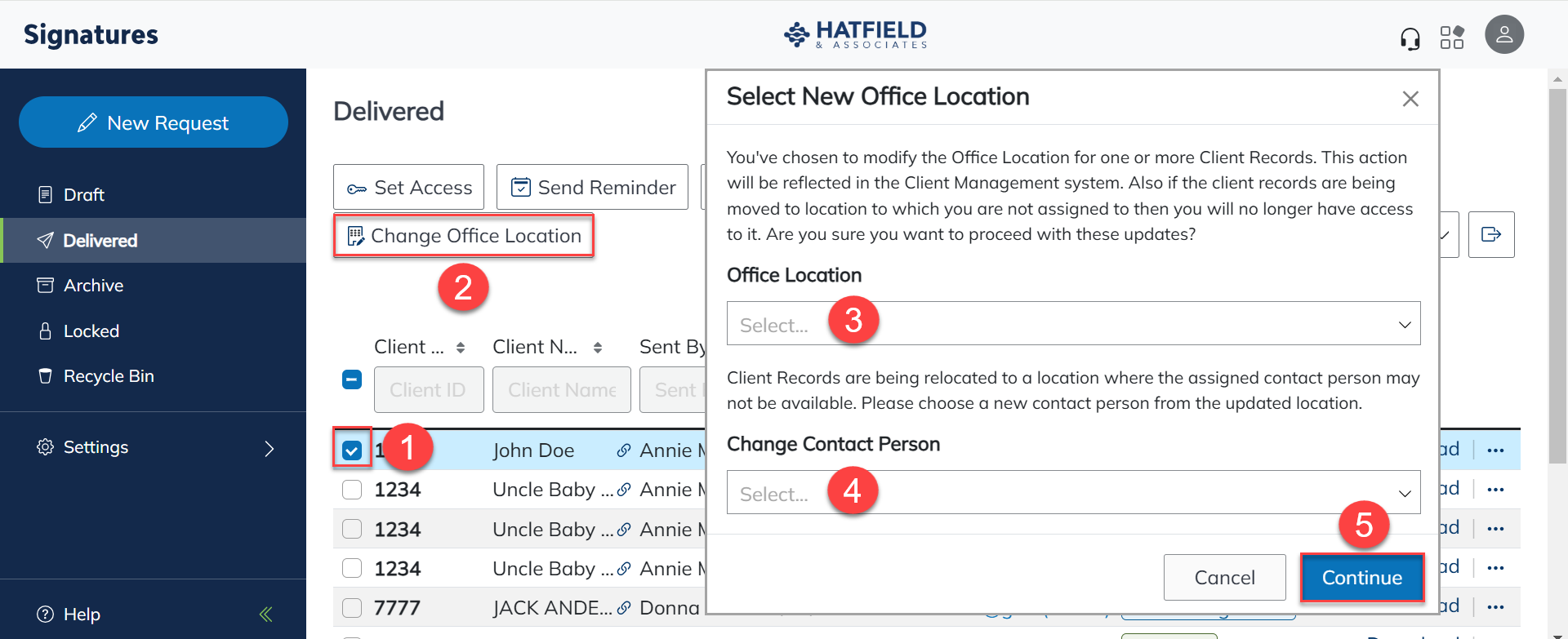This screenshot has height=639, width=1568.
Task: Click link icon beside JACK ANDE
Action: 624,607
